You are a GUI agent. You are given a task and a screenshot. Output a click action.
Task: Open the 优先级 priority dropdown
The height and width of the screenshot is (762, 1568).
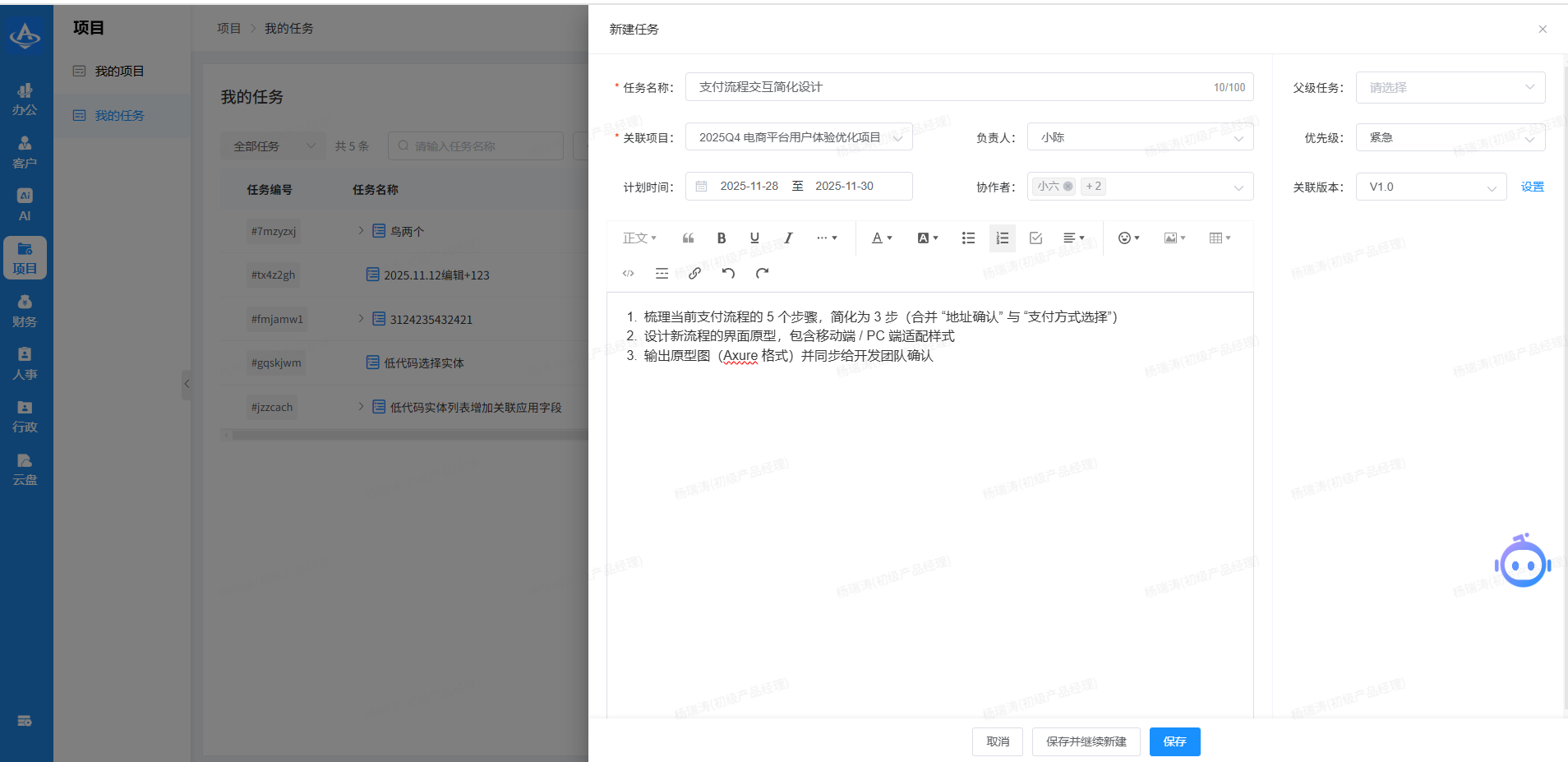tap(1450, 138)
